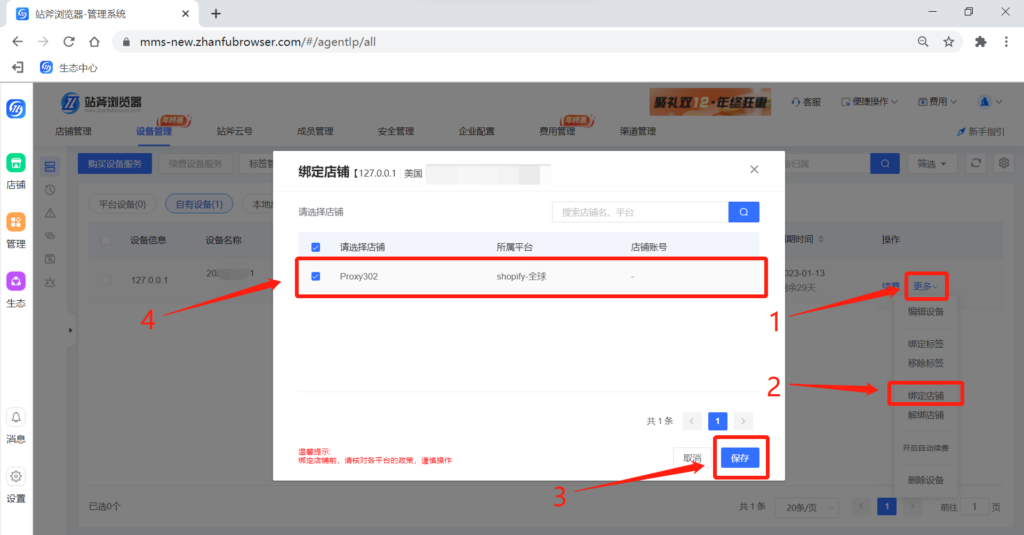Select 解绑店铺 from more menu
This screenshot has height=535, width=1024.
(x=925, y=415)
